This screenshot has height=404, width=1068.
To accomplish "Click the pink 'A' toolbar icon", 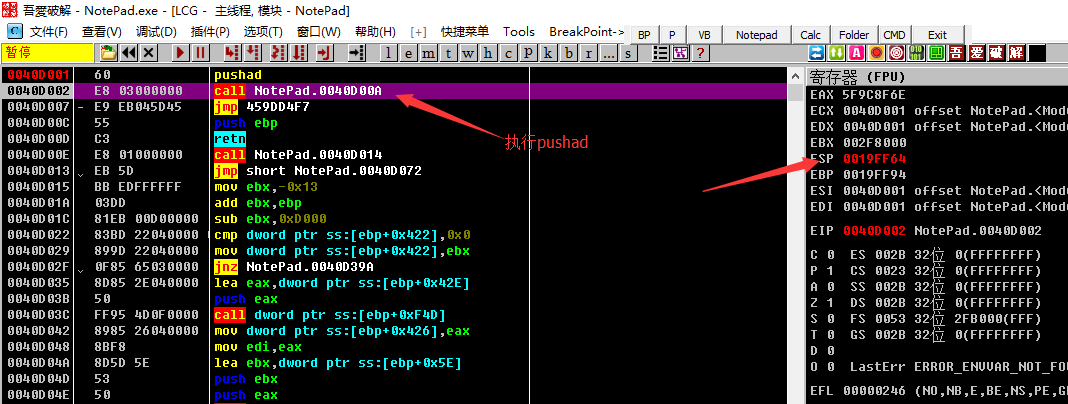I will point(856,52).
